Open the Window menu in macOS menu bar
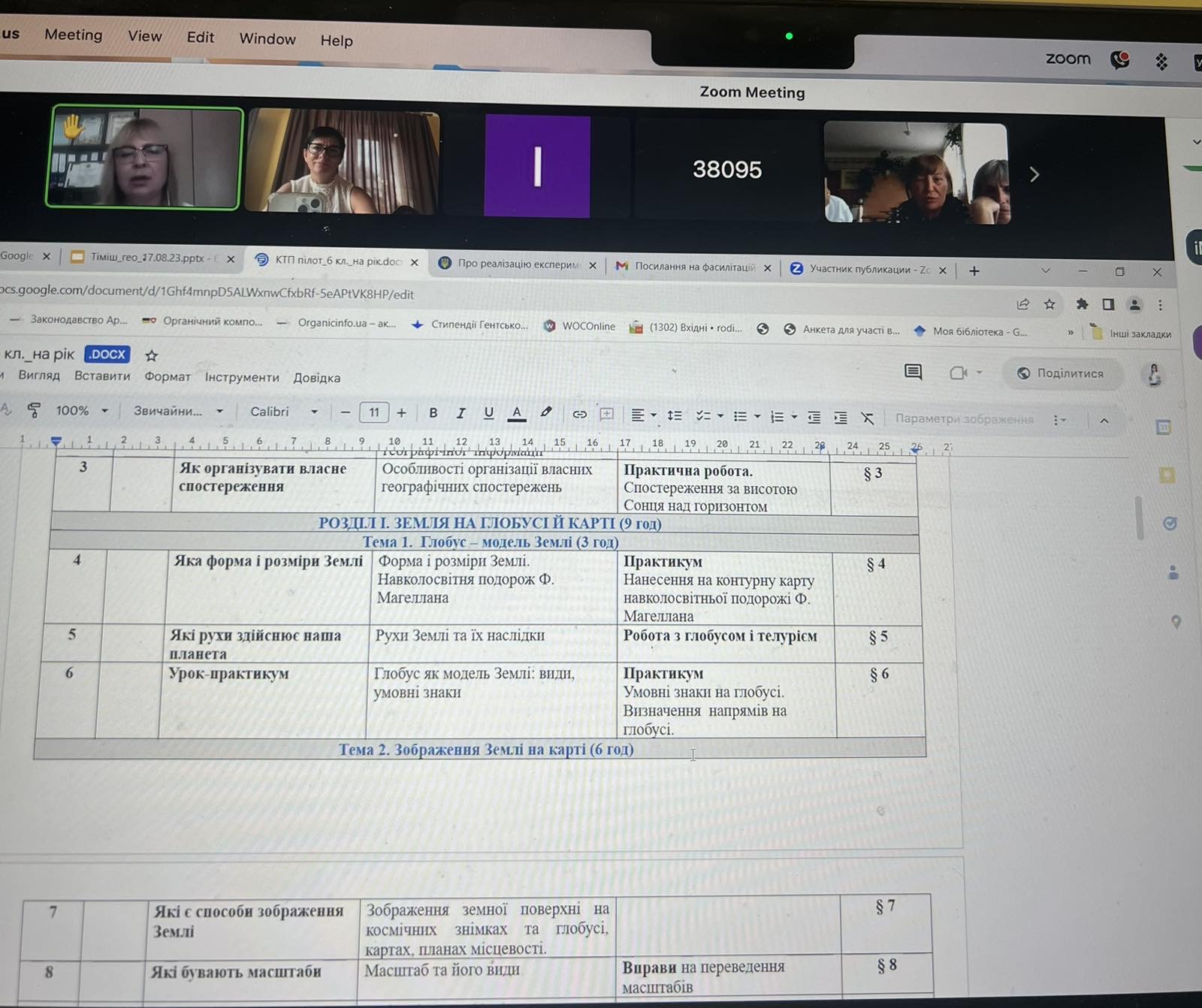 267,39
